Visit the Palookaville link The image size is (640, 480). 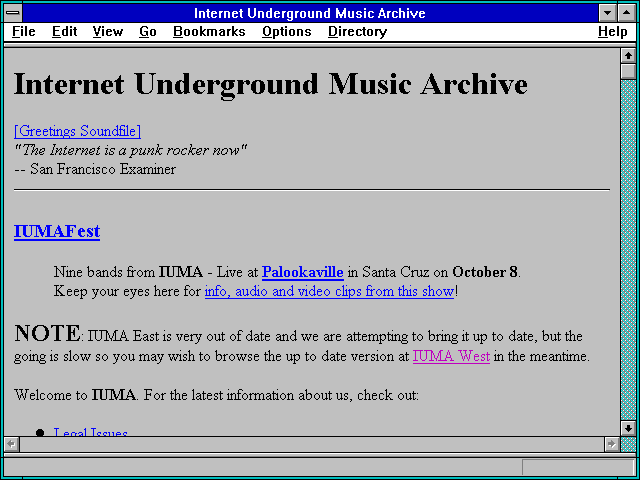(302, 272)
